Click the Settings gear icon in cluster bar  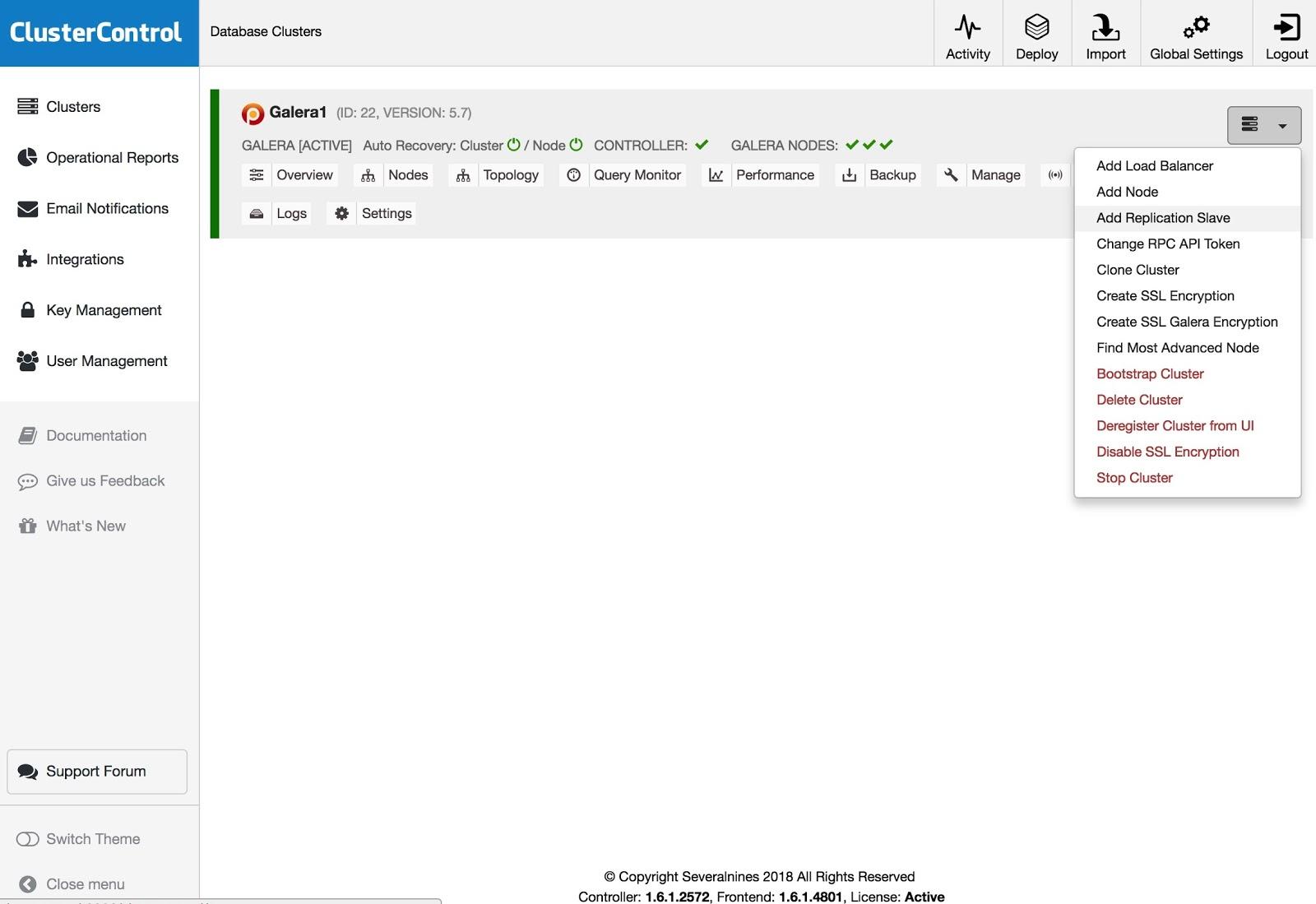[x=342, y=214]
